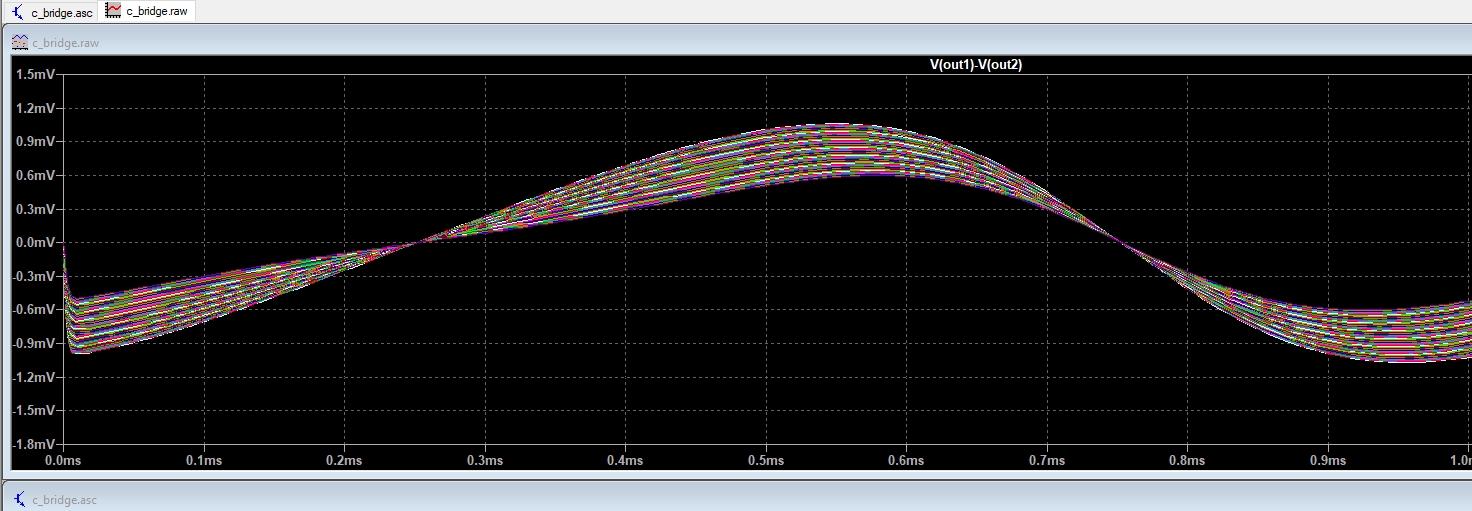Viewport: 1472px width, 511px height.
Task: Click the -1.8mV vertical axis label
Action: [33, 444]
